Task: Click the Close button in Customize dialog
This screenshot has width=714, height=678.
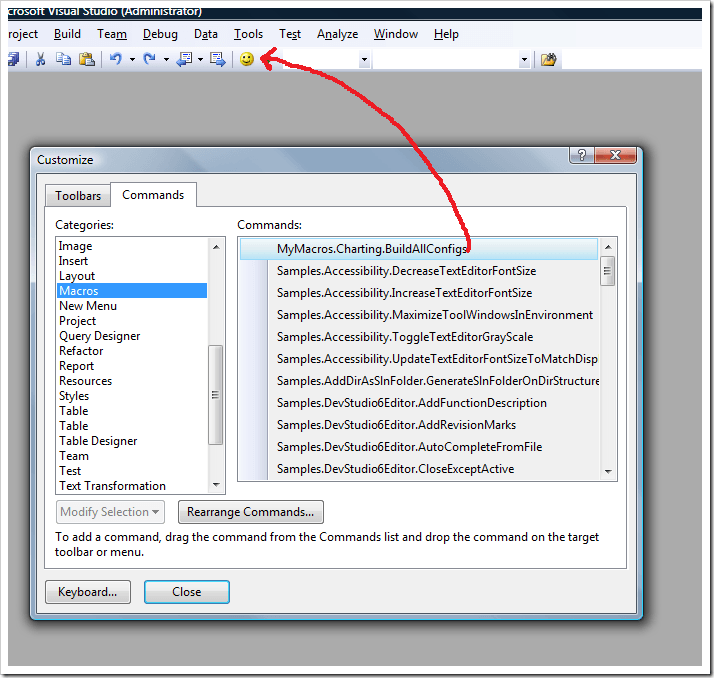Action: point(187,592)
